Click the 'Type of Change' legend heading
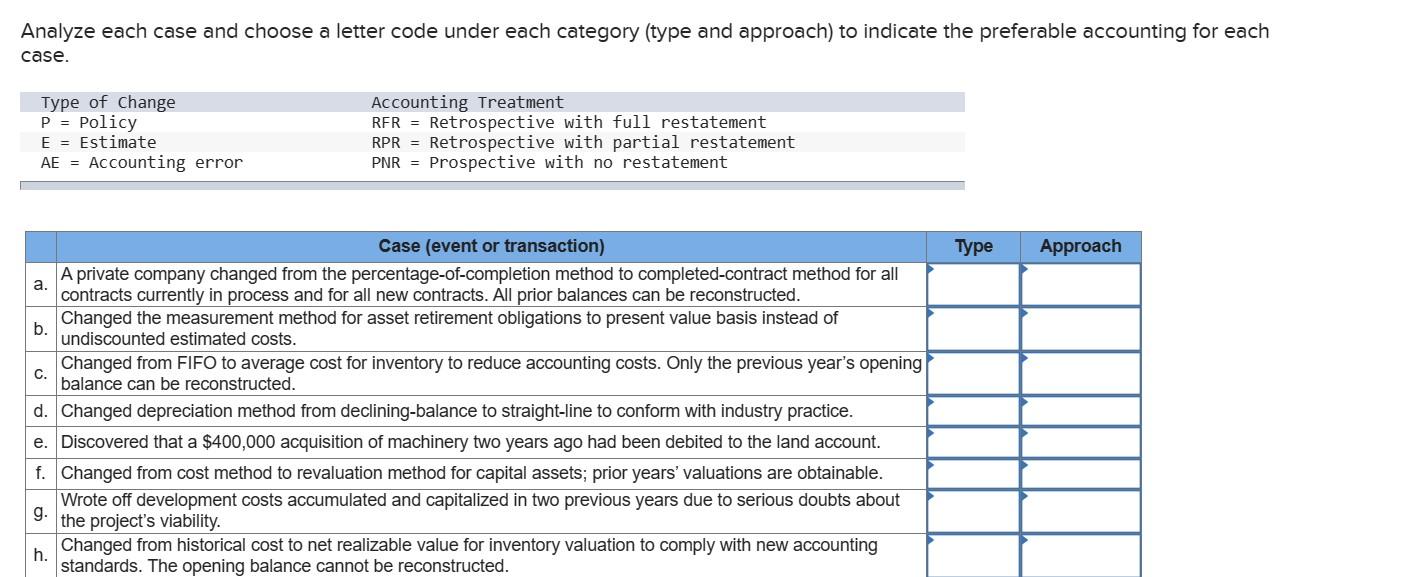This screenshot has width=1405, height=577. click(108, 102)
